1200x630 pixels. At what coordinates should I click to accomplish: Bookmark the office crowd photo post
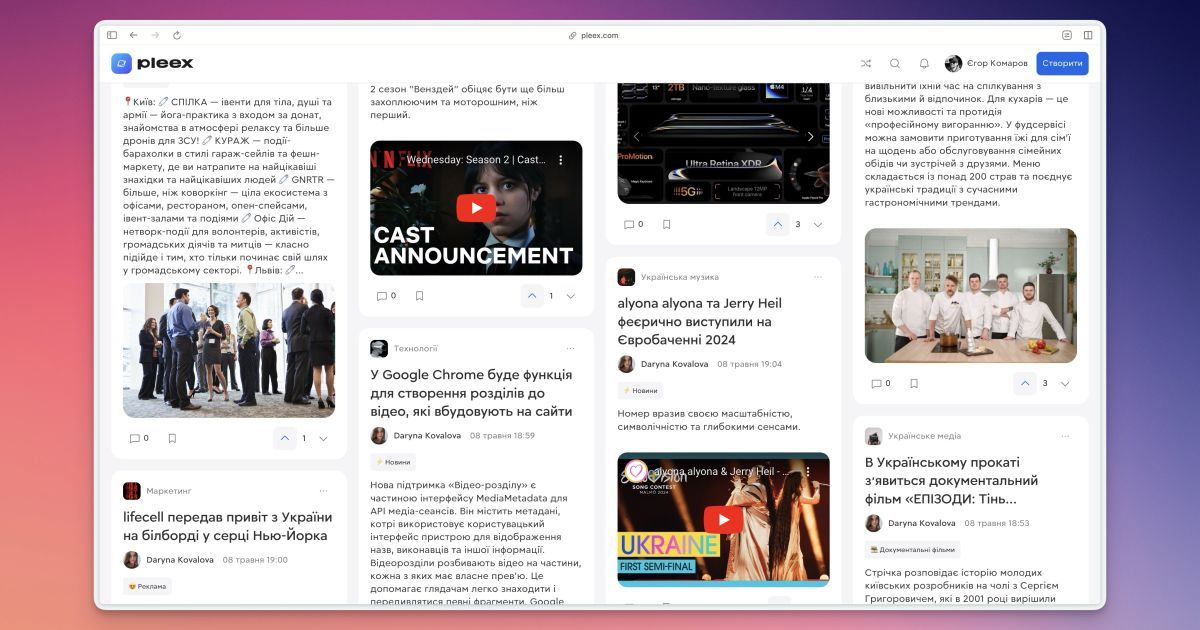(x=172, y=438)
